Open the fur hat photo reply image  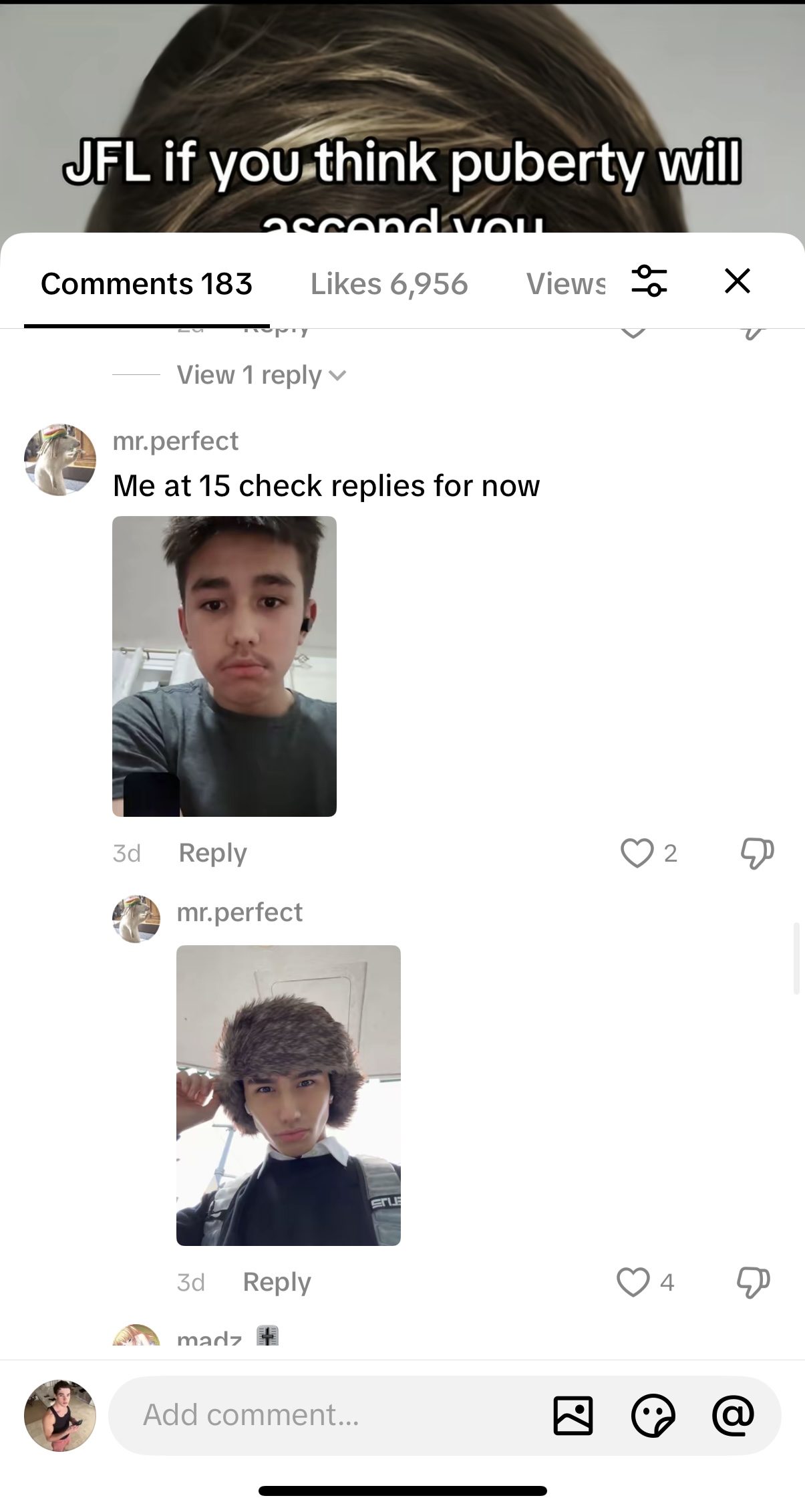[289, 1095]
